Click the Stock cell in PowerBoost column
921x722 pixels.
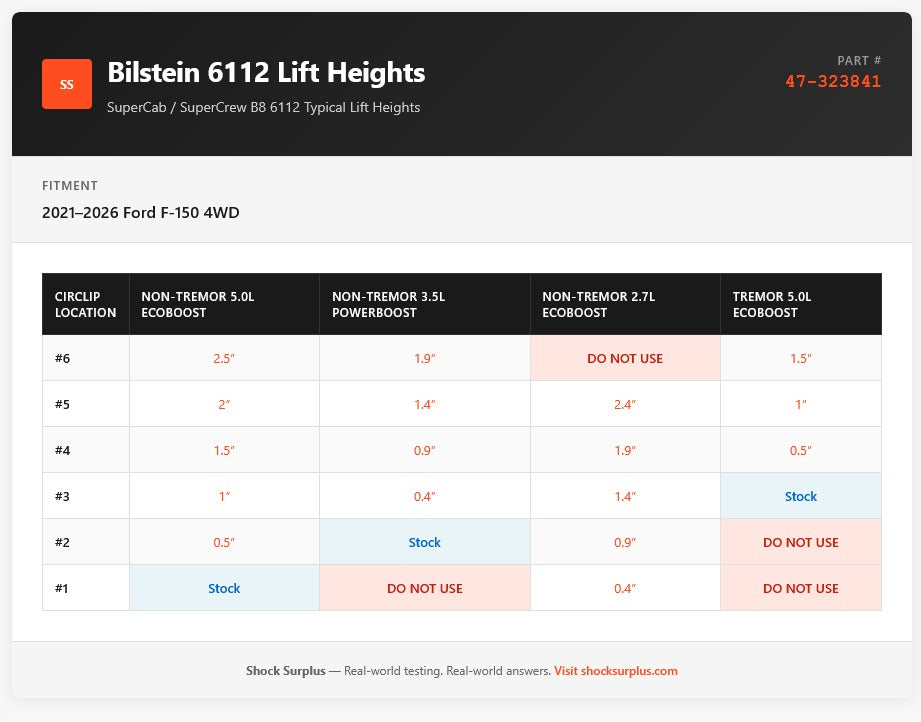click(x=425, y=542)
